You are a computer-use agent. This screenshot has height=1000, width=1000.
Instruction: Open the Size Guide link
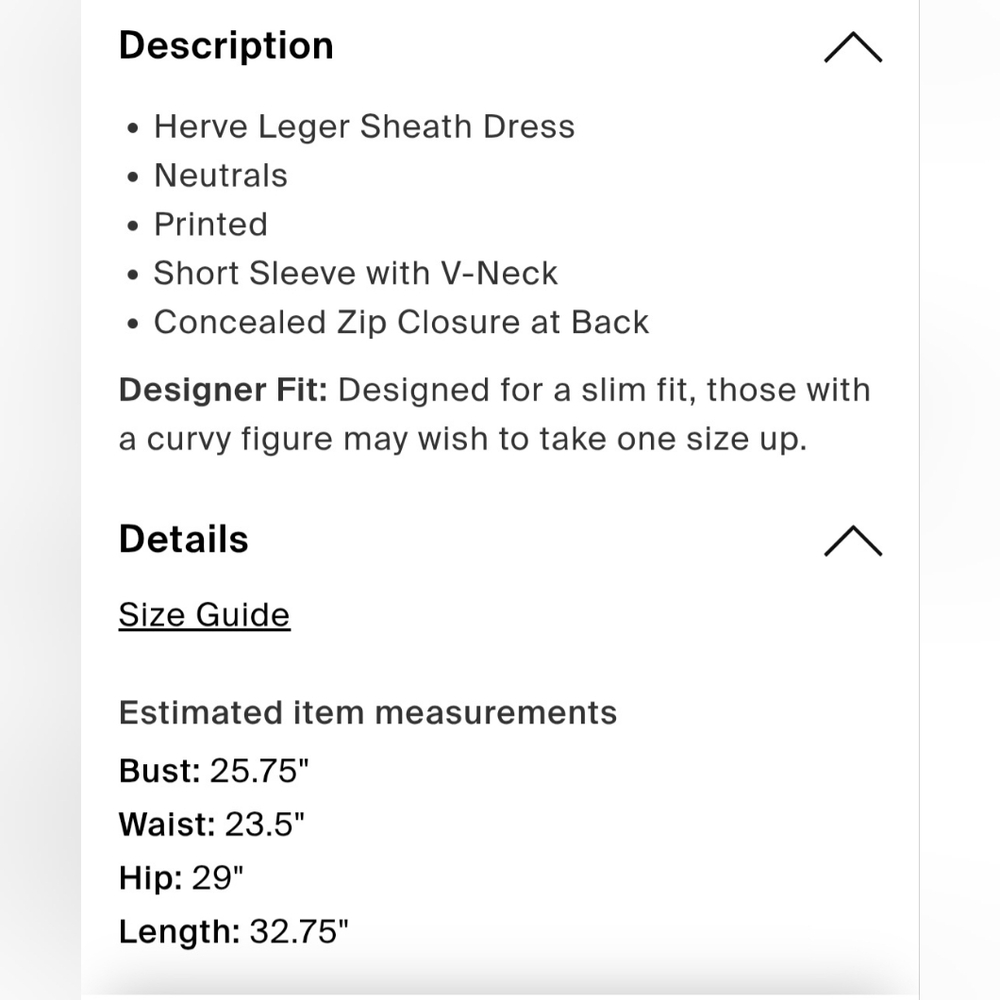point(204,615)
